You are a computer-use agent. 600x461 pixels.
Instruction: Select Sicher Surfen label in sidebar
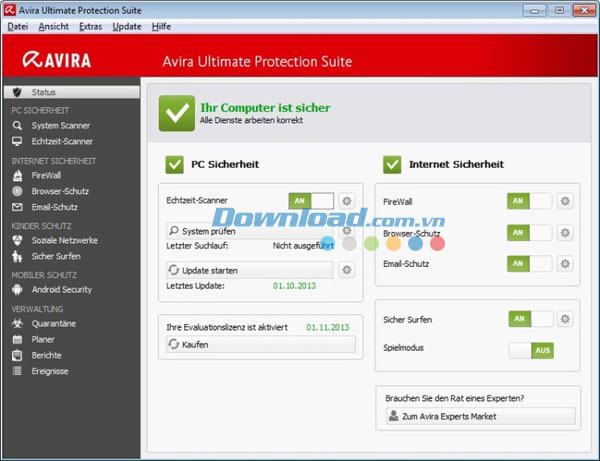[x=56, y=256]
